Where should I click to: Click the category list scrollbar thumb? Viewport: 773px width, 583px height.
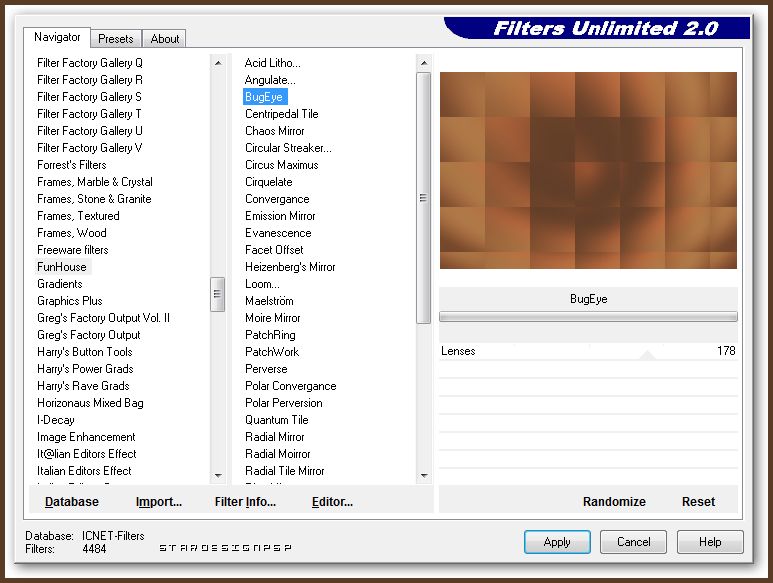pos(217,294)
